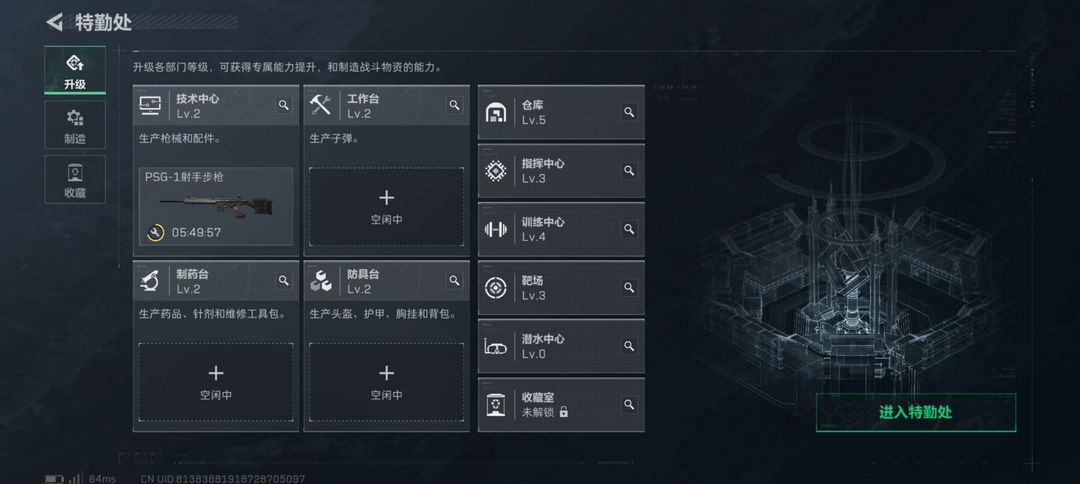
Task: Open PSG-1射手步枪 production thumbnail
Action: [216, 206]
